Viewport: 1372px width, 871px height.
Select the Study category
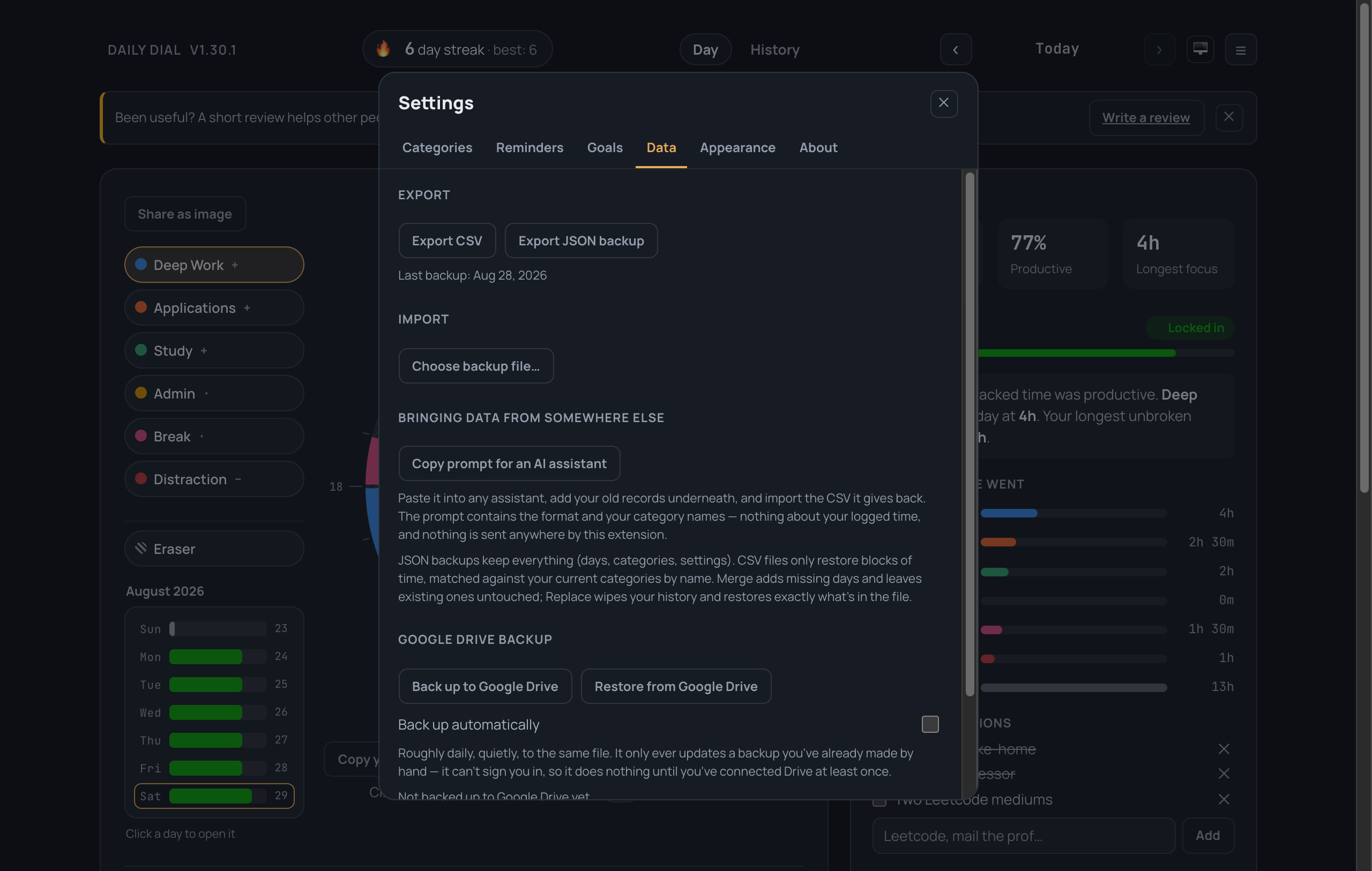pyautogui.click(x=214, y=350)
